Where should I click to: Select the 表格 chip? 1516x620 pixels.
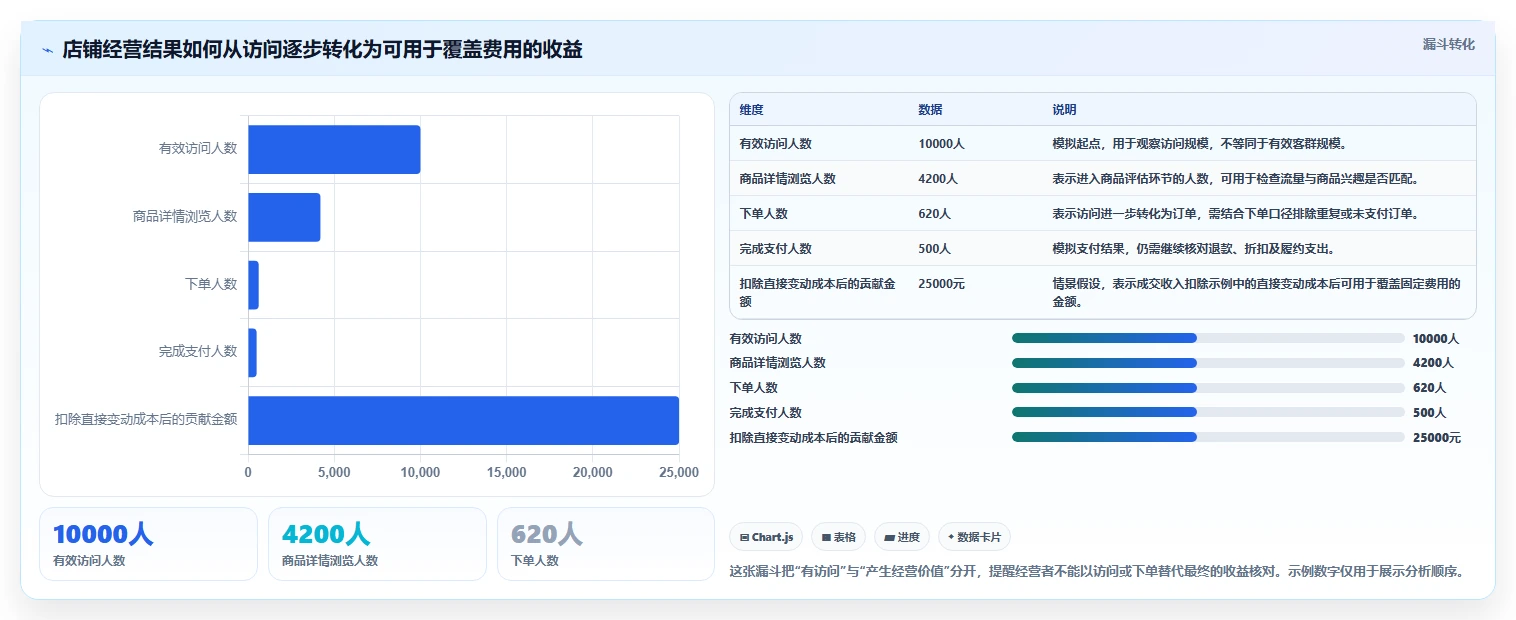[838, 537]
